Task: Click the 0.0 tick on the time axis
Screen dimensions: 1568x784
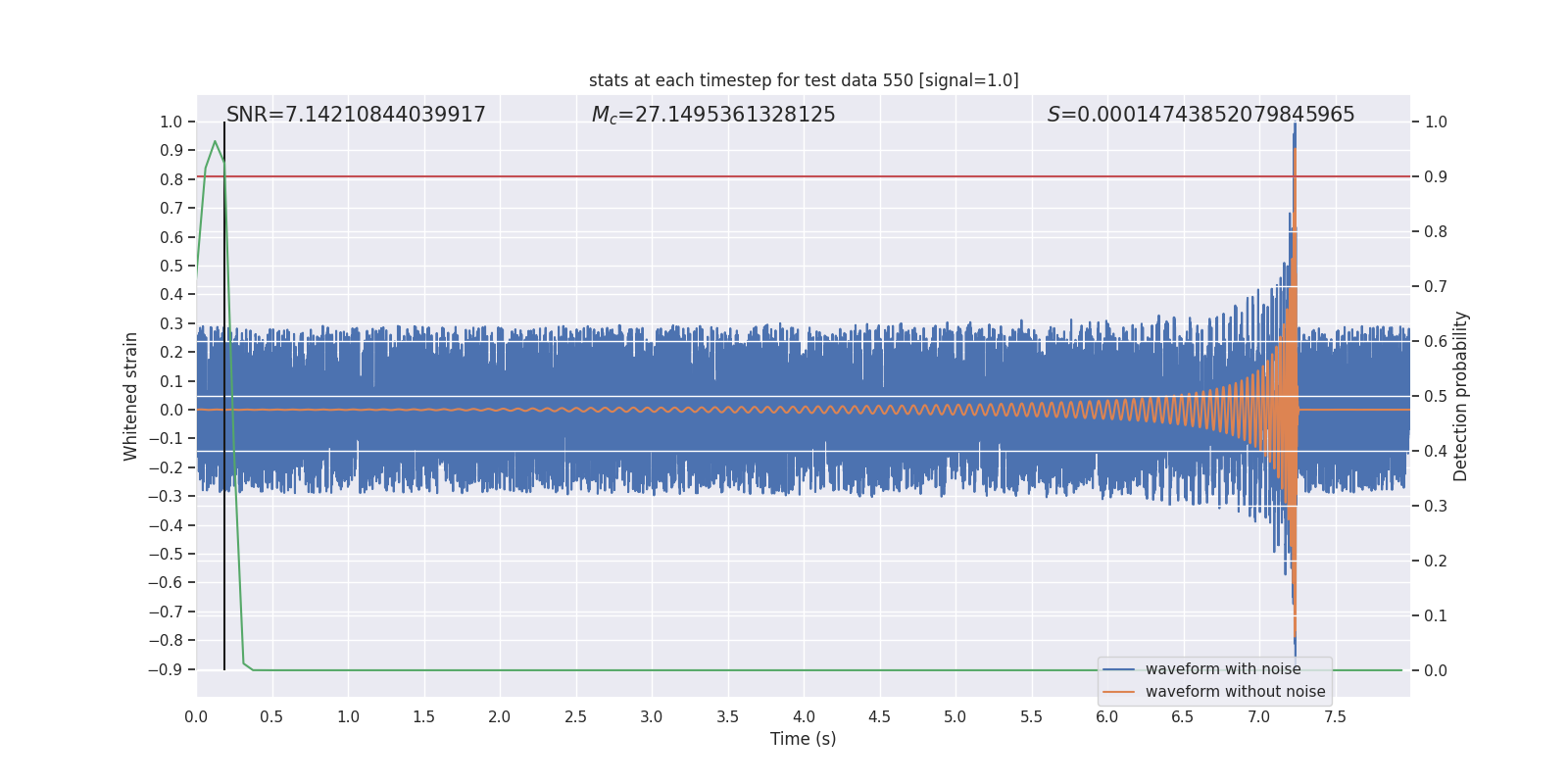Action: coord(196,717)
